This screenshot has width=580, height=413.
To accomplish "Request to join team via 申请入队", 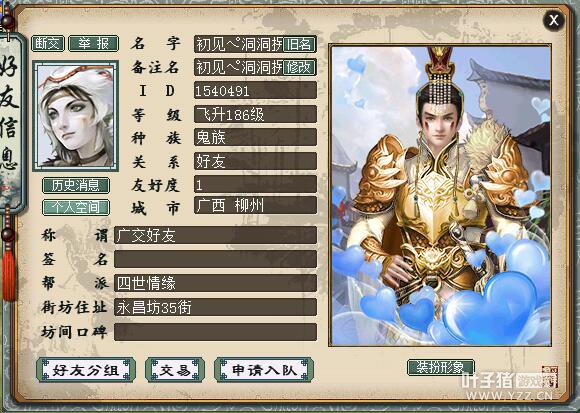I will pyautogui.click(x=264, y=370).
